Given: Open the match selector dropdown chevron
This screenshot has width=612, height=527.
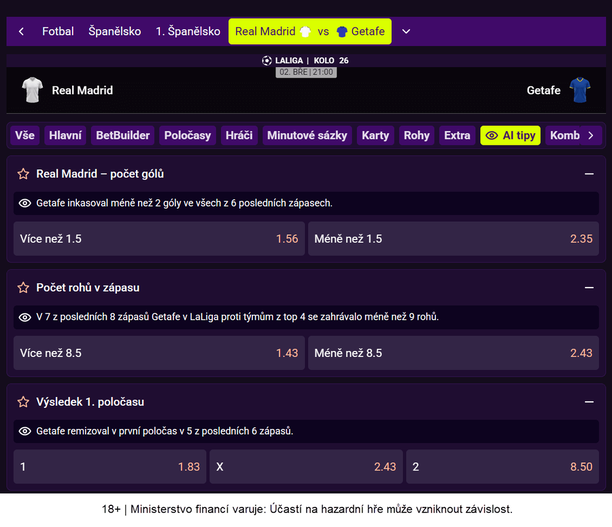Looking at the screenshot, I should pyautogui.click(x=406, y=32).
